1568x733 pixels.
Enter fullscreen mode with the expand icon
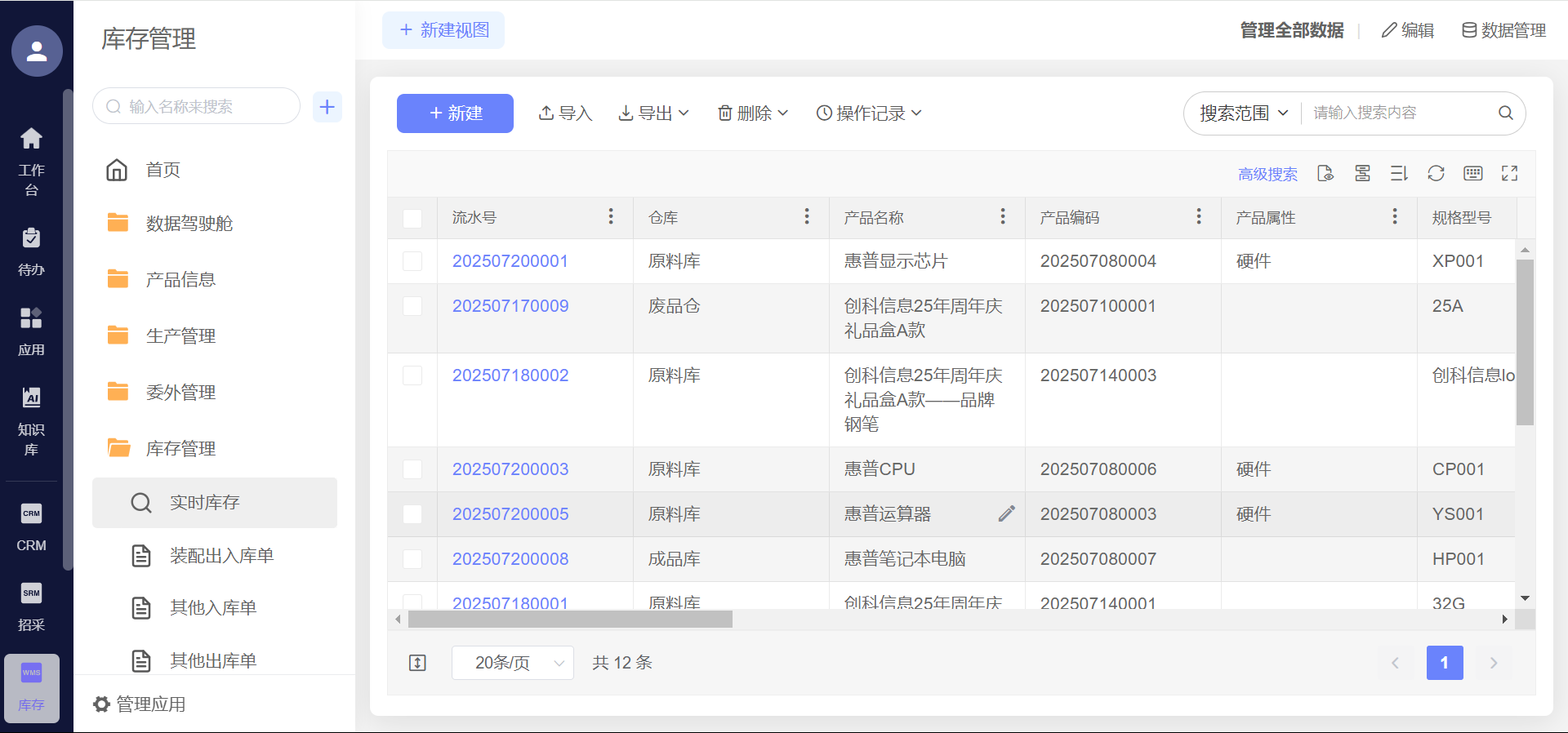[1509, 173]
